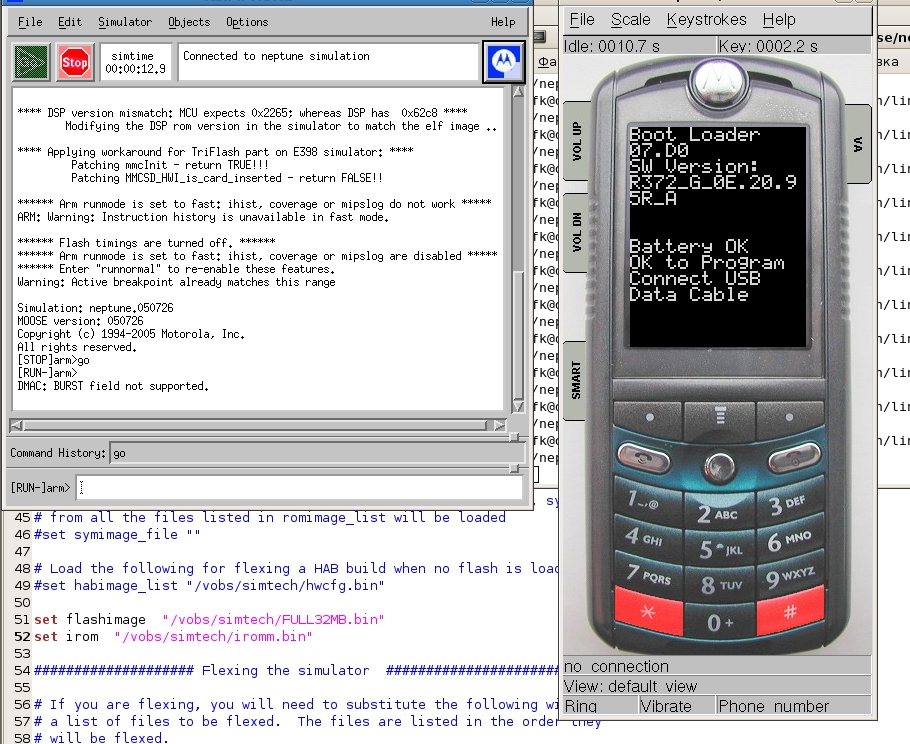Image resolution: width=910 pixels, height=744 pixels.
Task: Click editor line 46 symimage_file comment
Action: 117,534
